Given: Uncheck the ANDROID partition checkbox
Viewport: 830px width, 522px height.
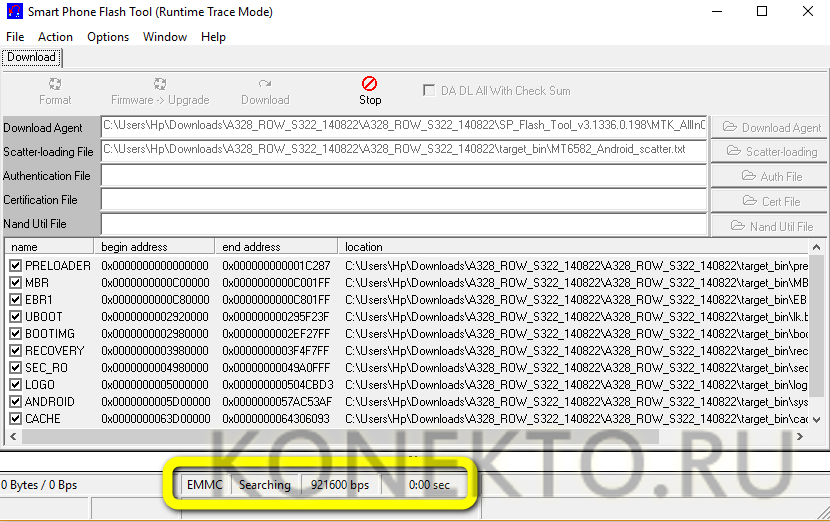Looking at the screenshot, I should point(15,402).
